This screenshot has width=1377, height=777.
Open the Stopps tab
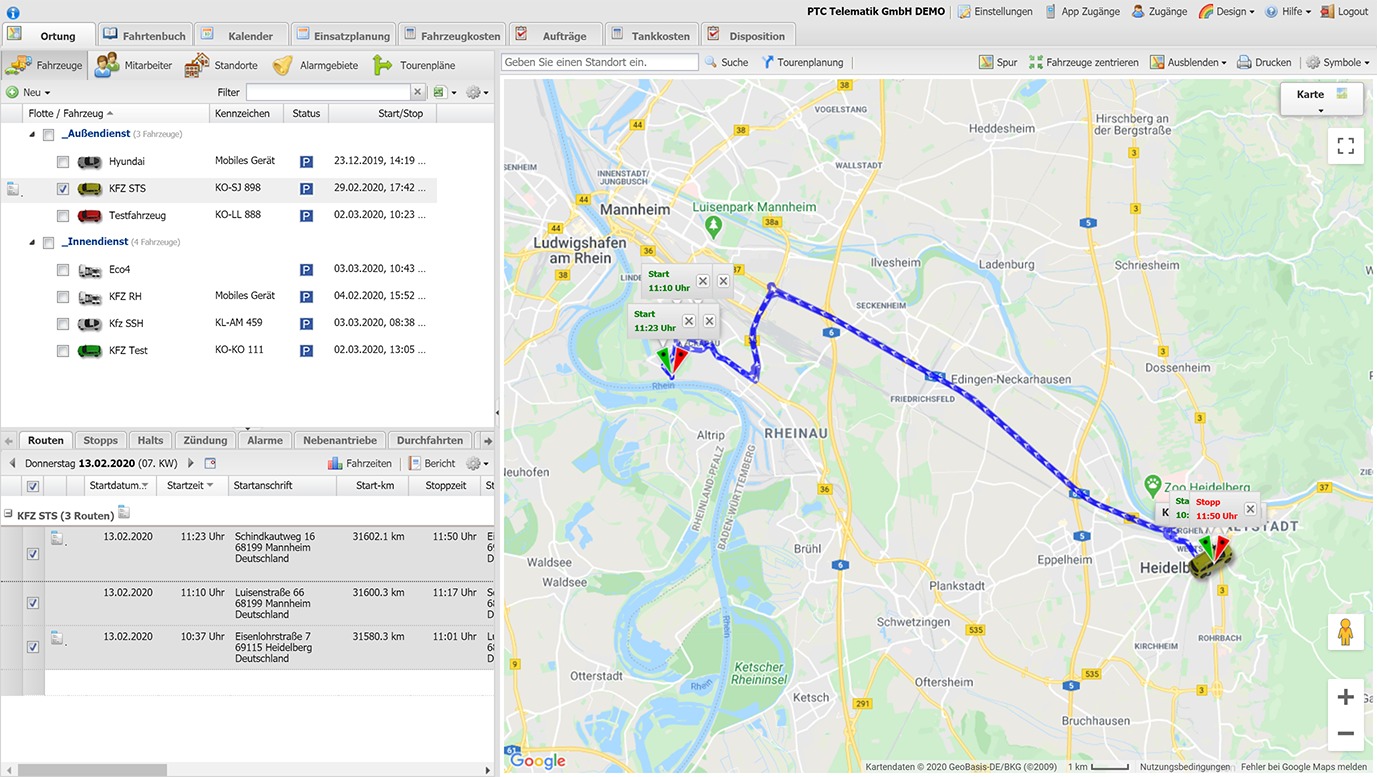click(x=100, y=440)
